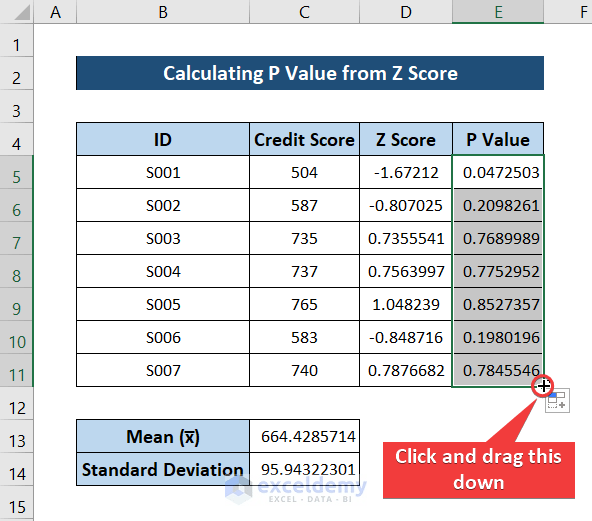Select credit score cell 735
Screen dimensions: 592x521
pyautogui.click(x=304, y=238)
